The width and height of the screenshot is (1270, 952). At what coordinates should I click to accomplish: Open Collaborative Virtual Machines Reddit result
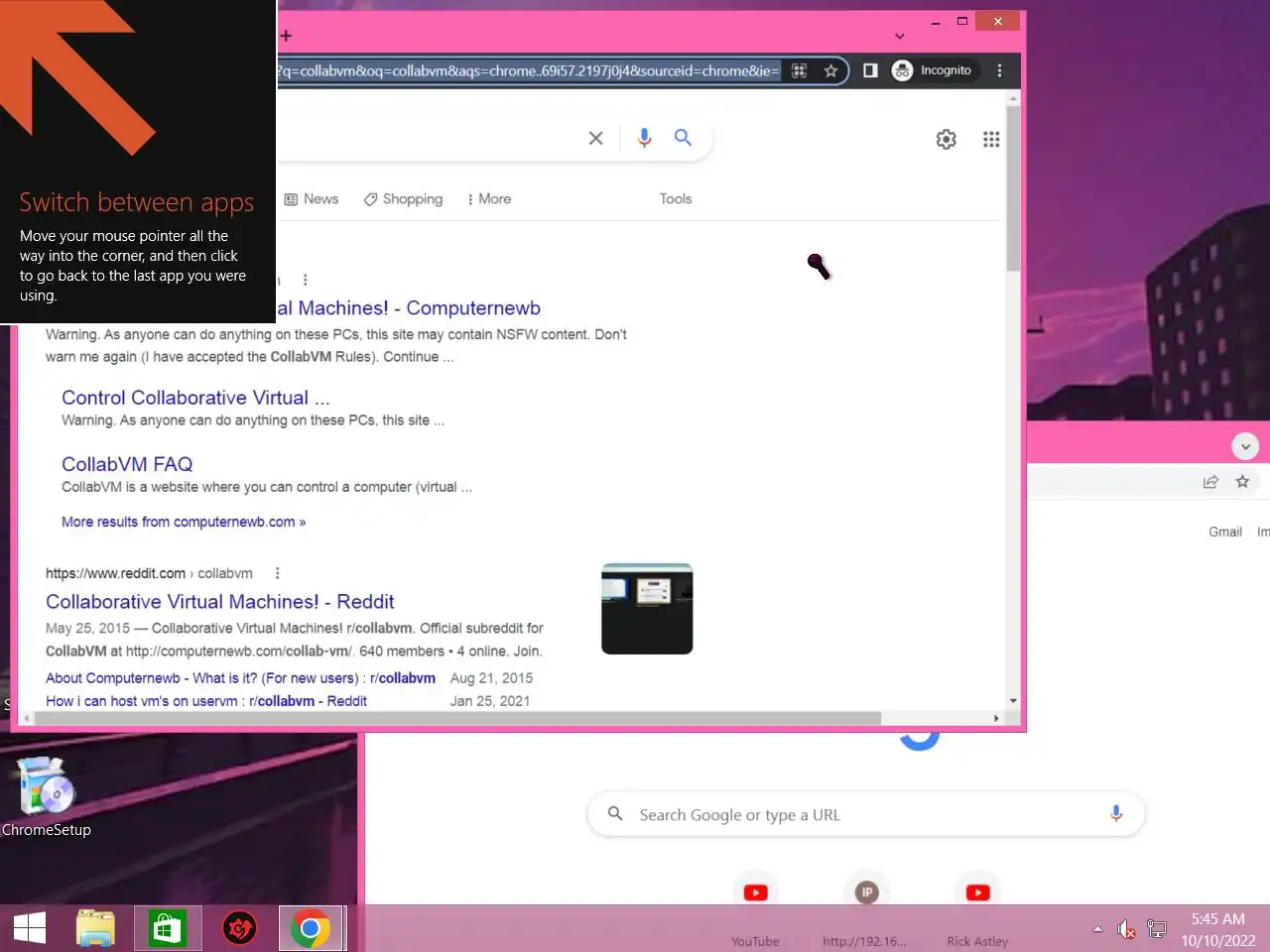click(x=219, y=602)
